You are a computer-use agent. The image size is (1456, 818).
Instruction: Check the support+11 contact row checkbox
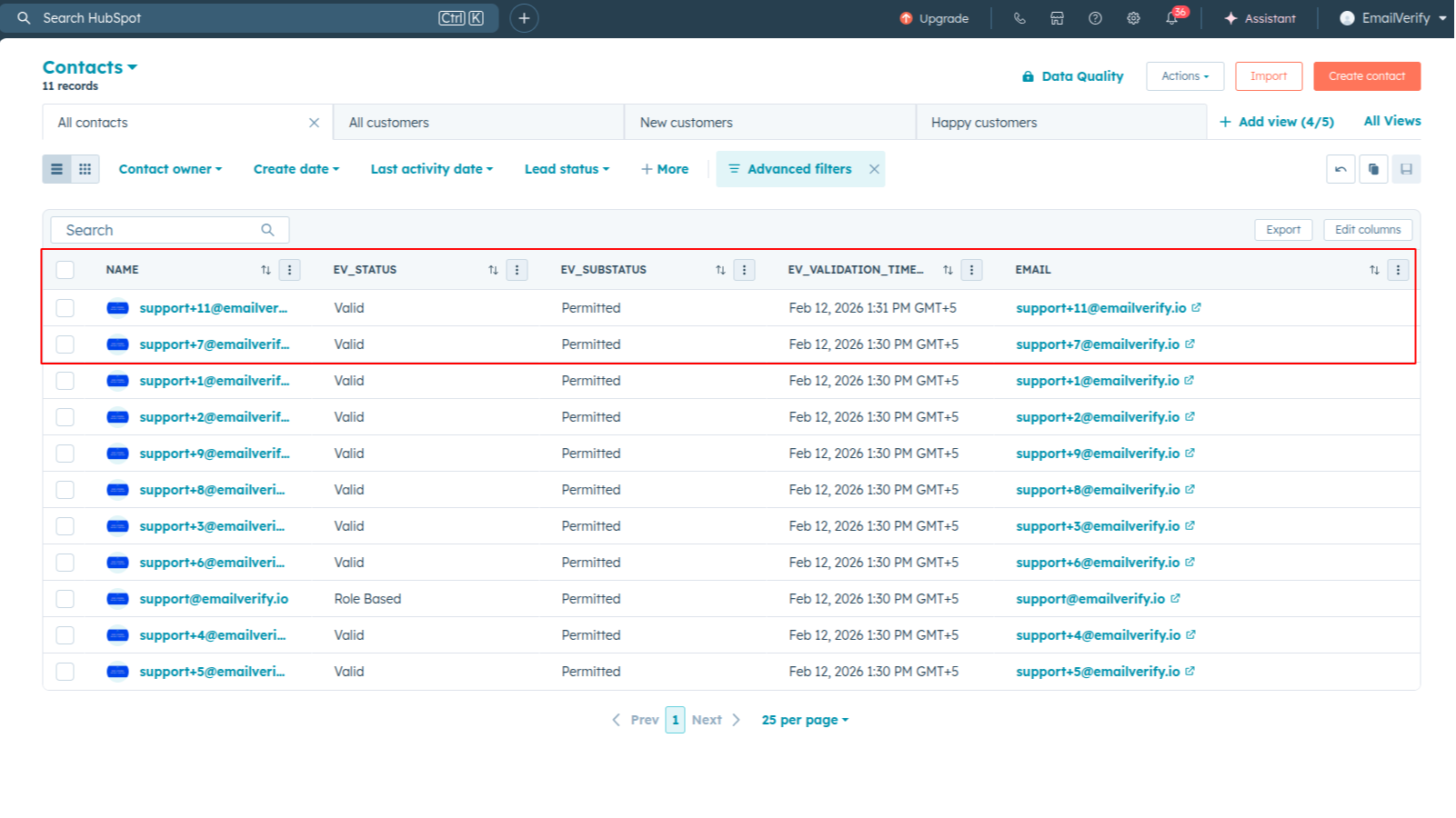point(65,307)
